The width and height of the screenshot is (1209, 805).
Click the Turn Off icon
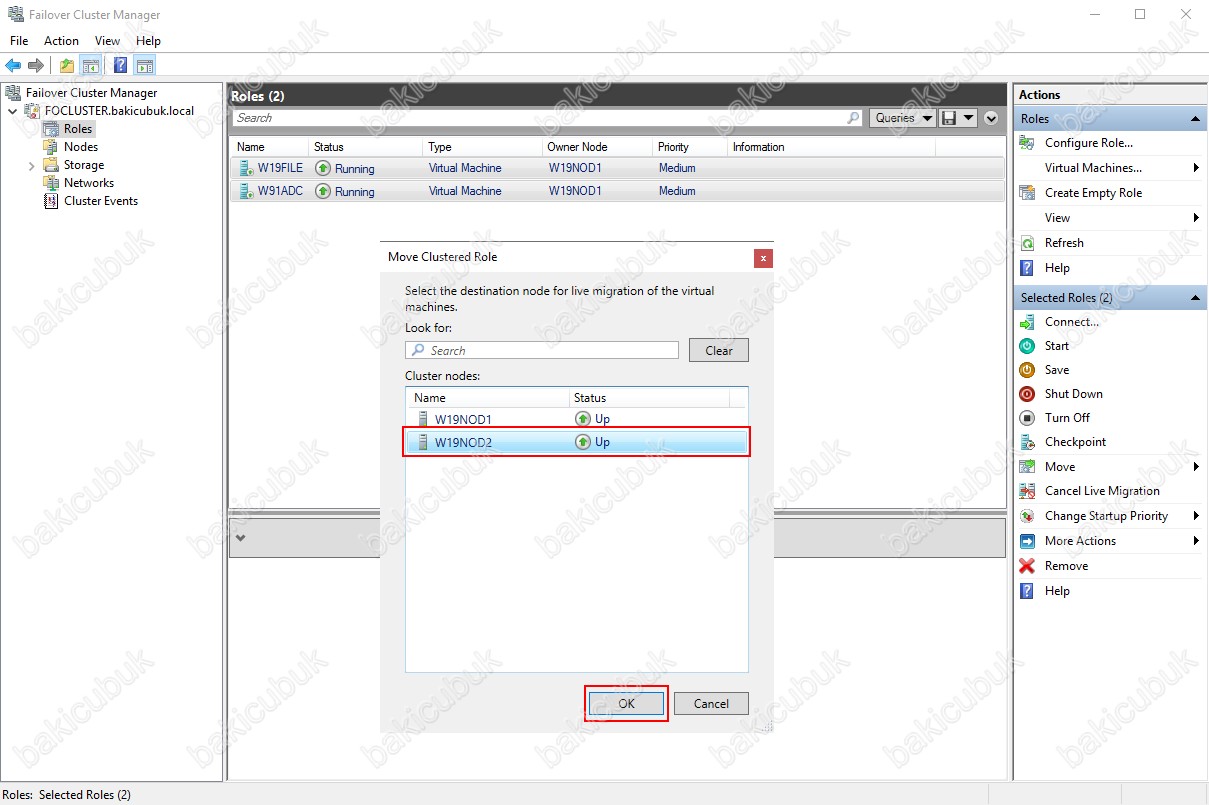(x=1027, y=418)
